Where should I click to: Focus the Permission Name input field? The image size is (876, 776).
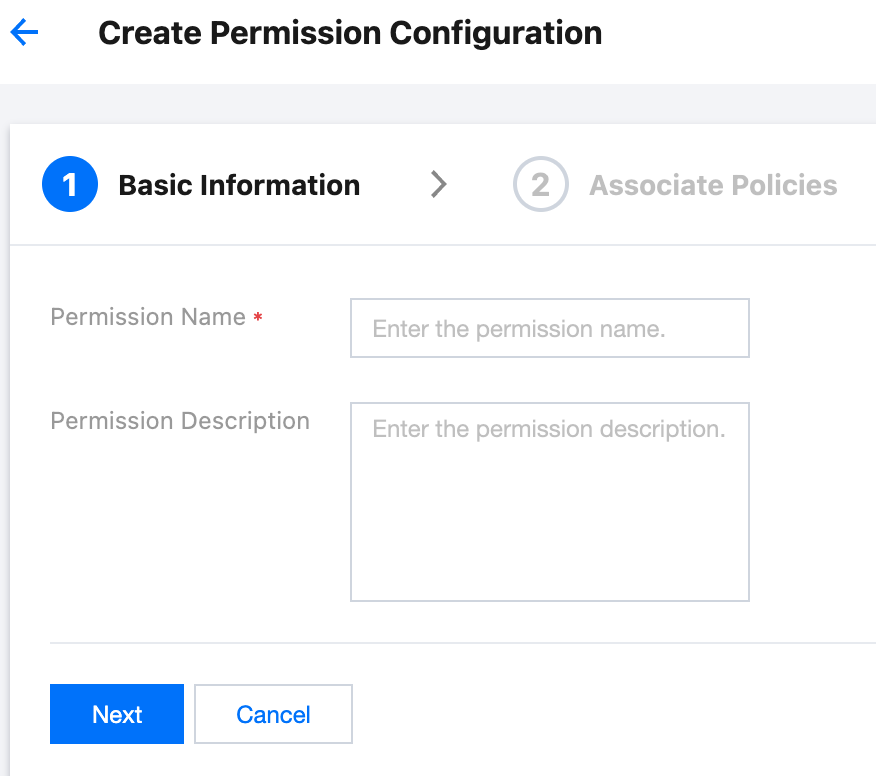tap(549, 328)
